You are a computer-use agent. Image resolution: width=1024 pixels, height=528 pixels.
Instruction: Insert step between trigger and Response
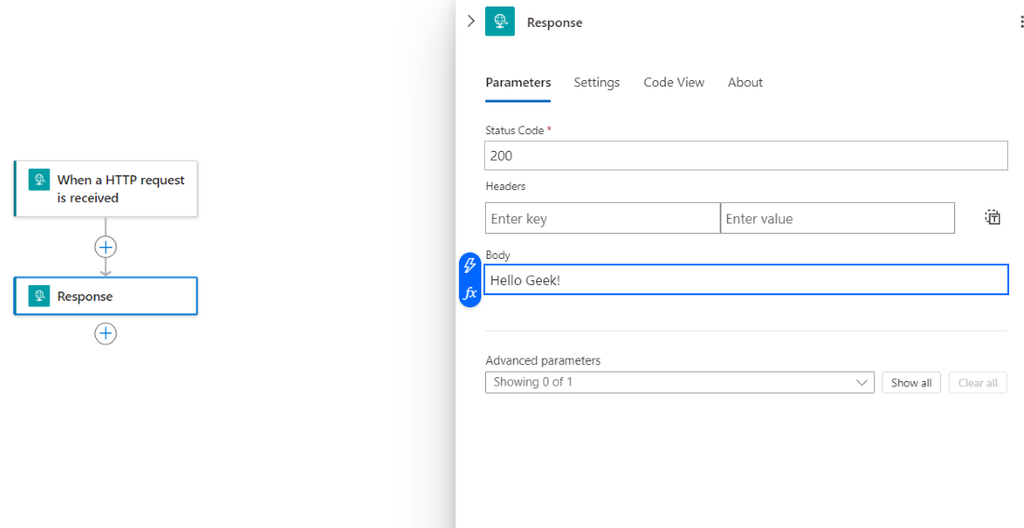coord(106,246)
